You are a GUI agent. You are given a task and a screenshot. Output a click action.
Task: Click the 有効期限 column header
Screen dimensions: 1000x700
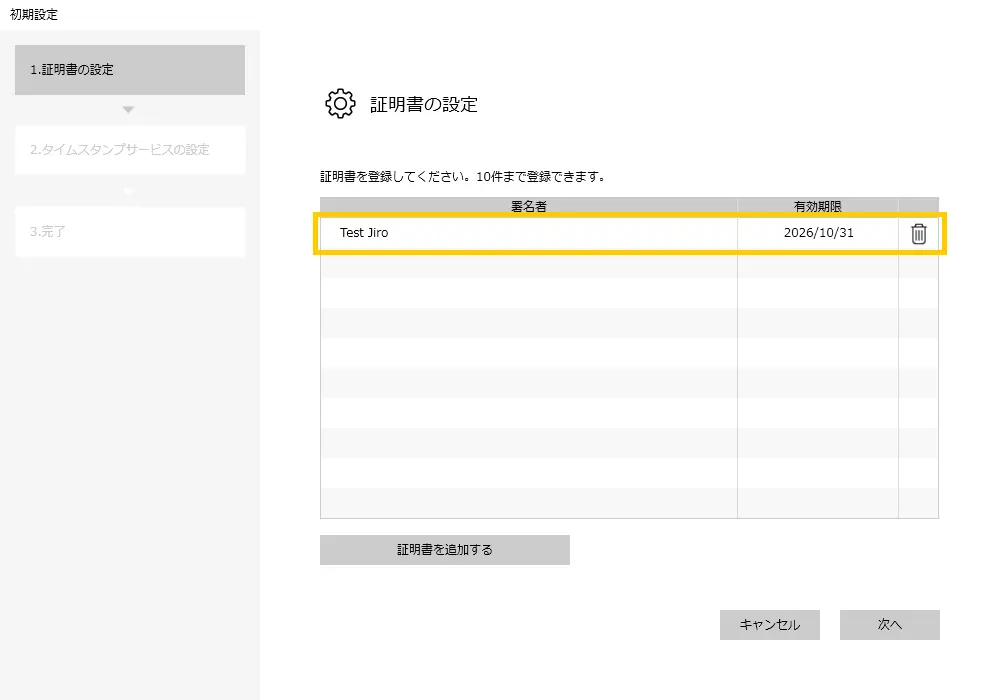click(817, 206)
